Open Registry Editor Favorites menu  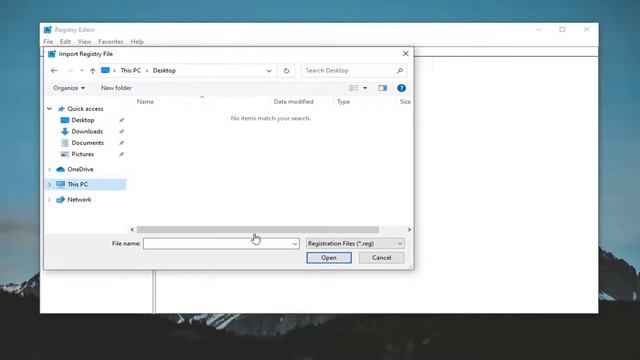point(111,42)
